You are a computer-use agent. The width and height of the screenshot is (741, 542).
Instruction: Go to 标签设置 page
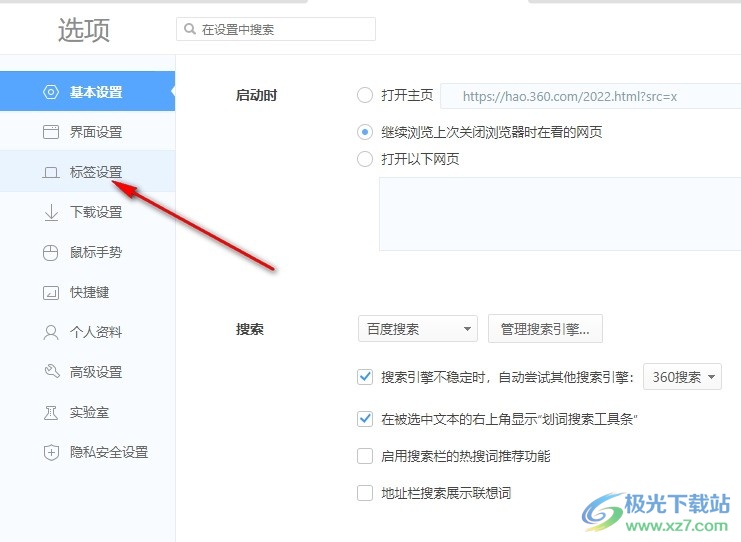(x=87, y=172)
